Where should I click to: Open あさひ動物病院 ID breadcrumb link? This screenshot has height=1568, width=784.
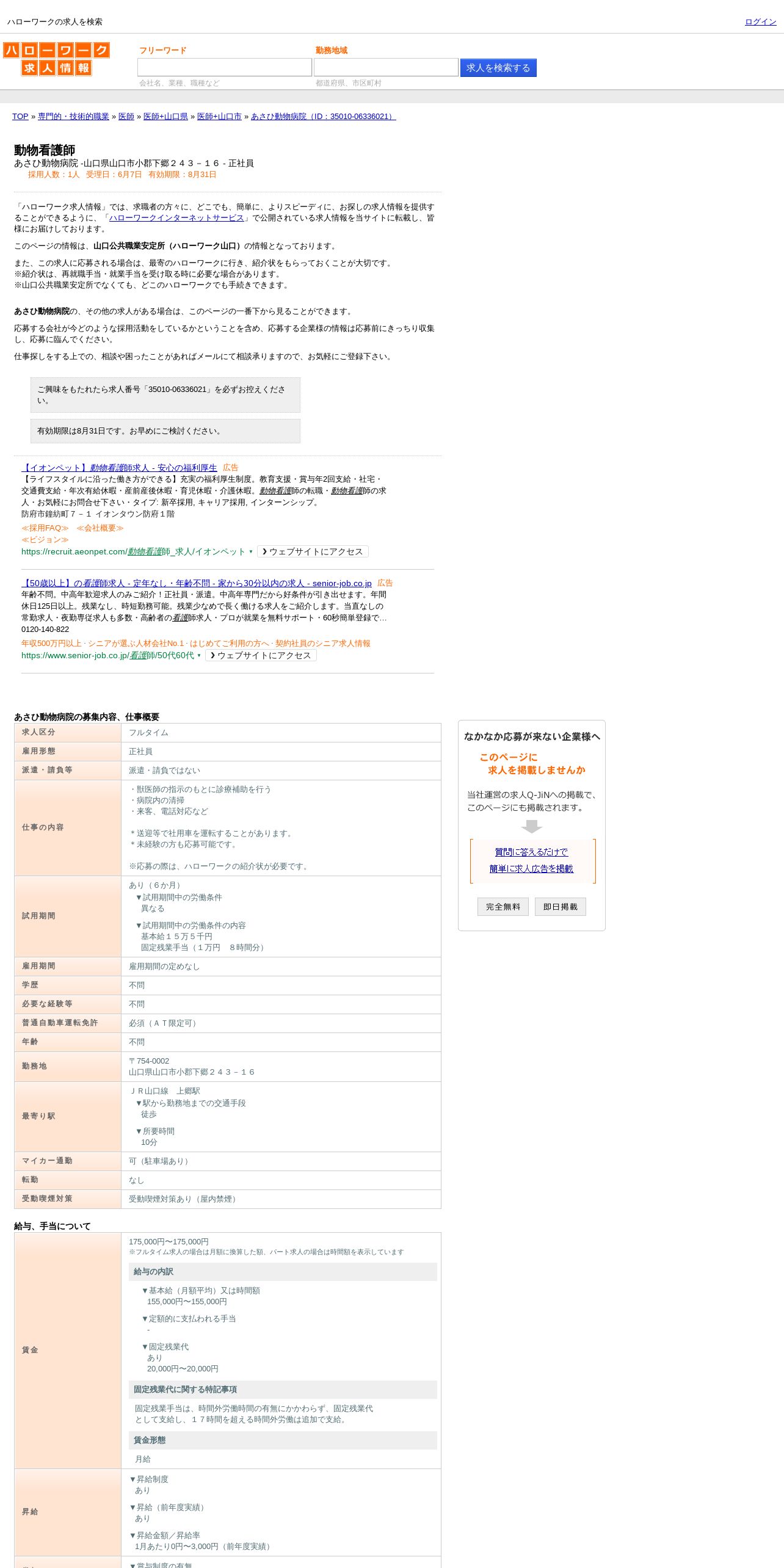(324, 117)
